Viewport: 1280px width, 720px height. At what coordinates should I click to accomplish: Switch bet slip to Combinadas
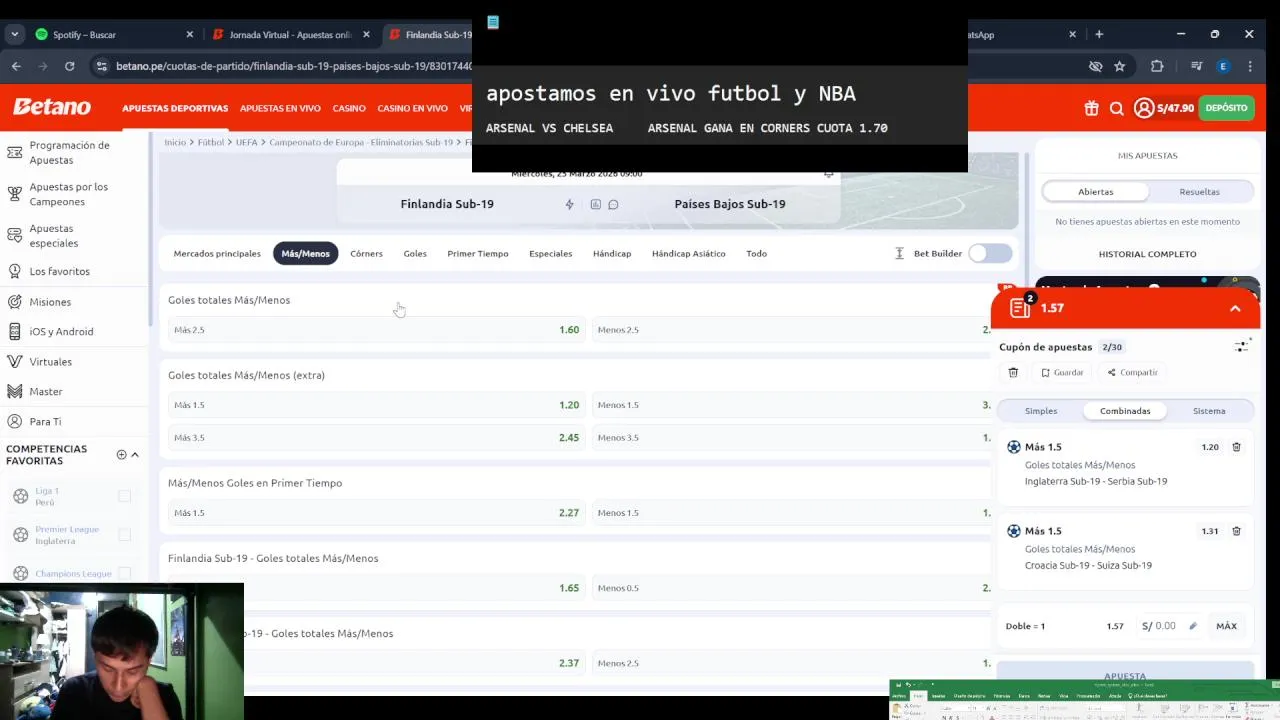[x=1125, y=411]
